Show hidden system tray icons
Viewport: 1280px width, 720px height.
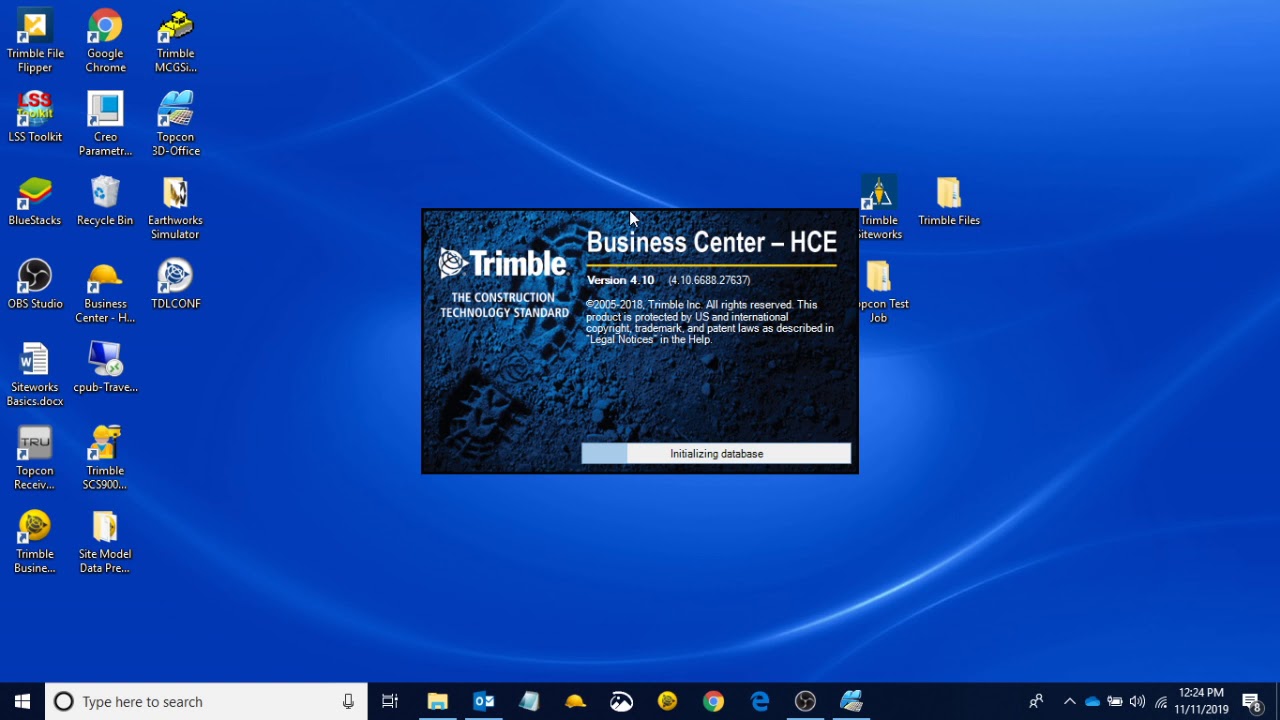[1069, 701]
